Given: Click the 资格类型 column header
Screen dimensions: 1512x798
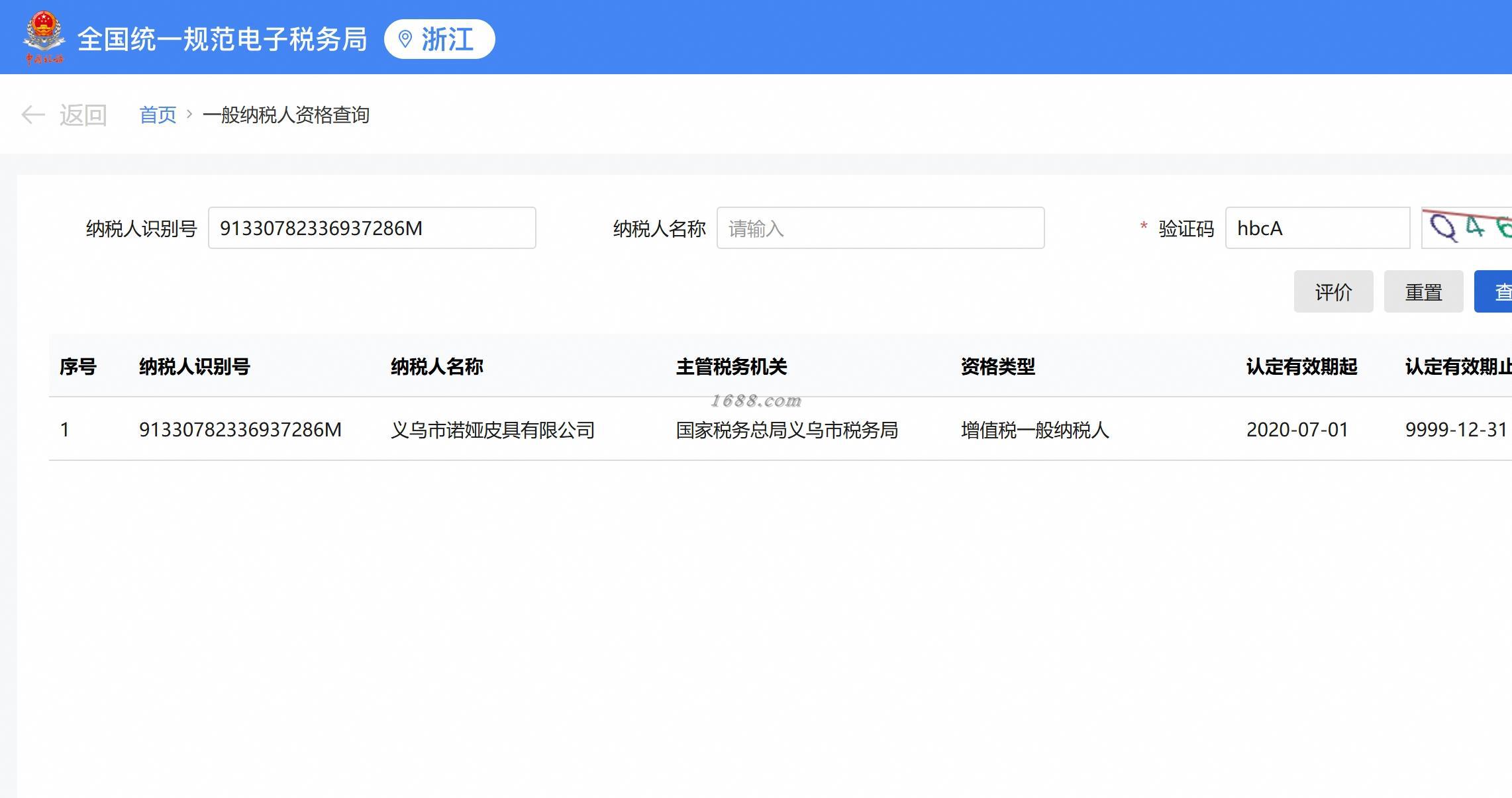Looking at the screenshot, I should coord(997,366).
